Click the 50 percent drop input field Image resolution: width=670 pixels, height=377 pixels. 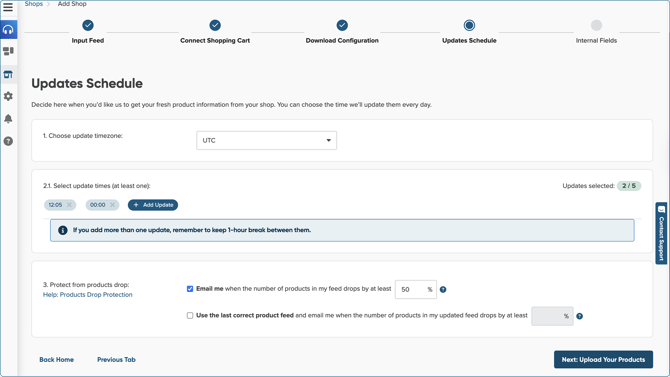point(416,289)
